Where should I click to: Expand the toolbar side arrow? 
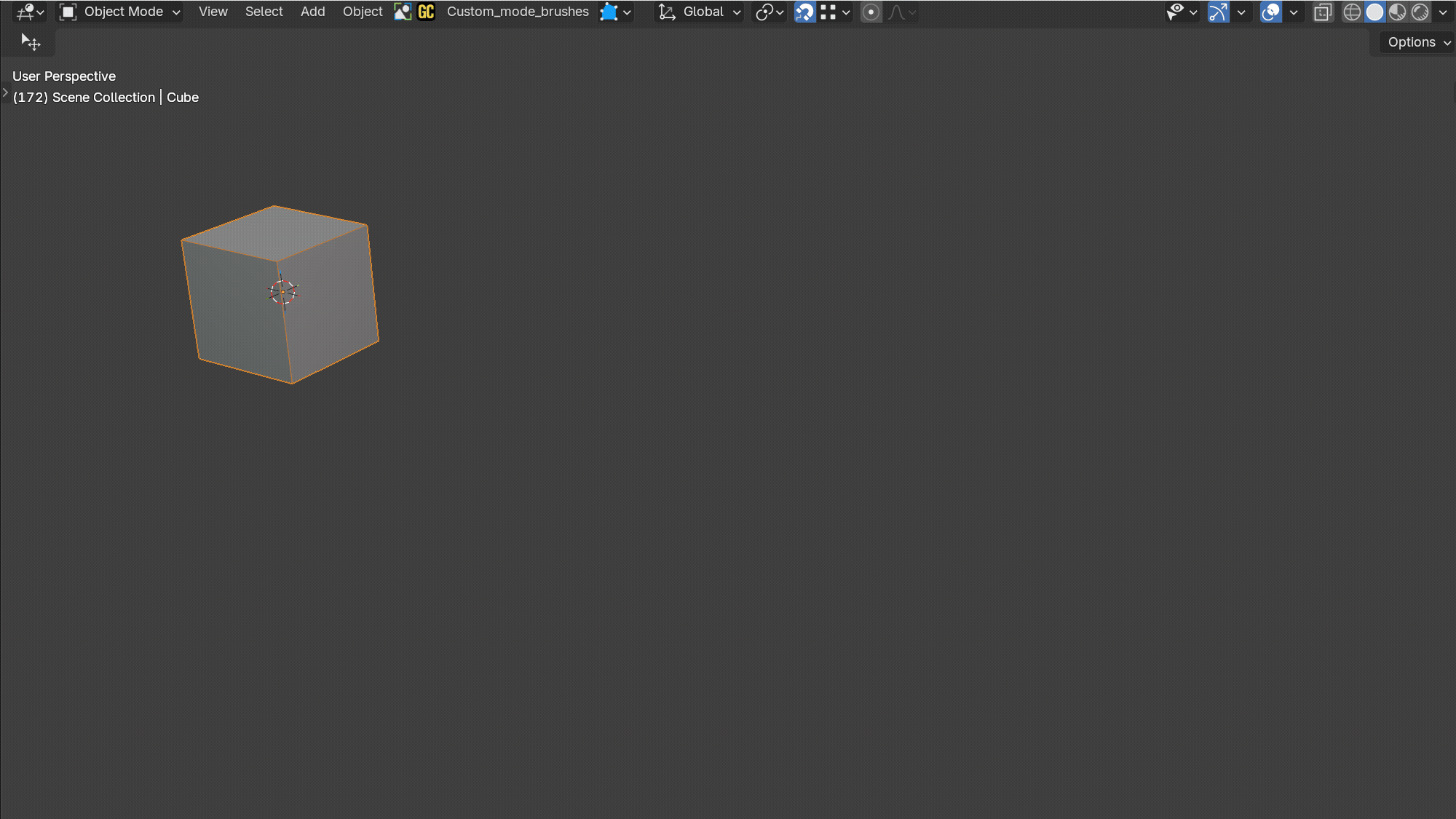tap(5, 93)
